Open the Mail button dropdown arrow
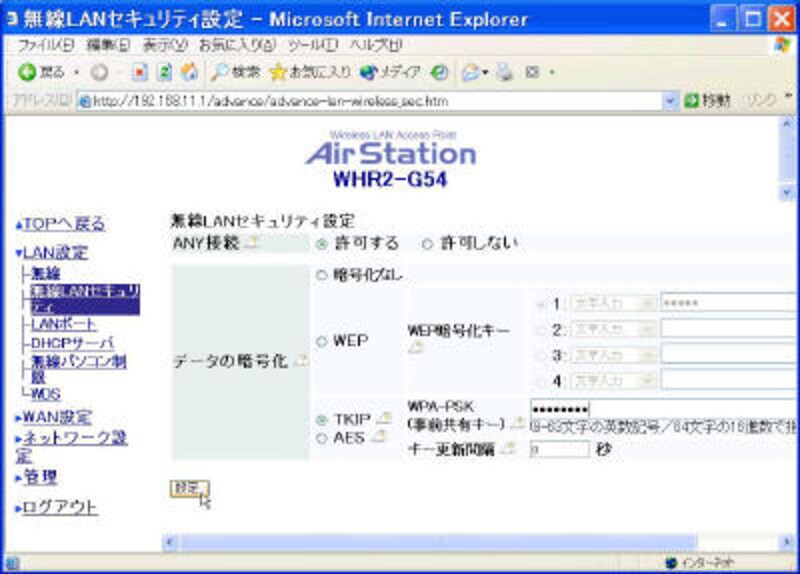 point(485,73)
